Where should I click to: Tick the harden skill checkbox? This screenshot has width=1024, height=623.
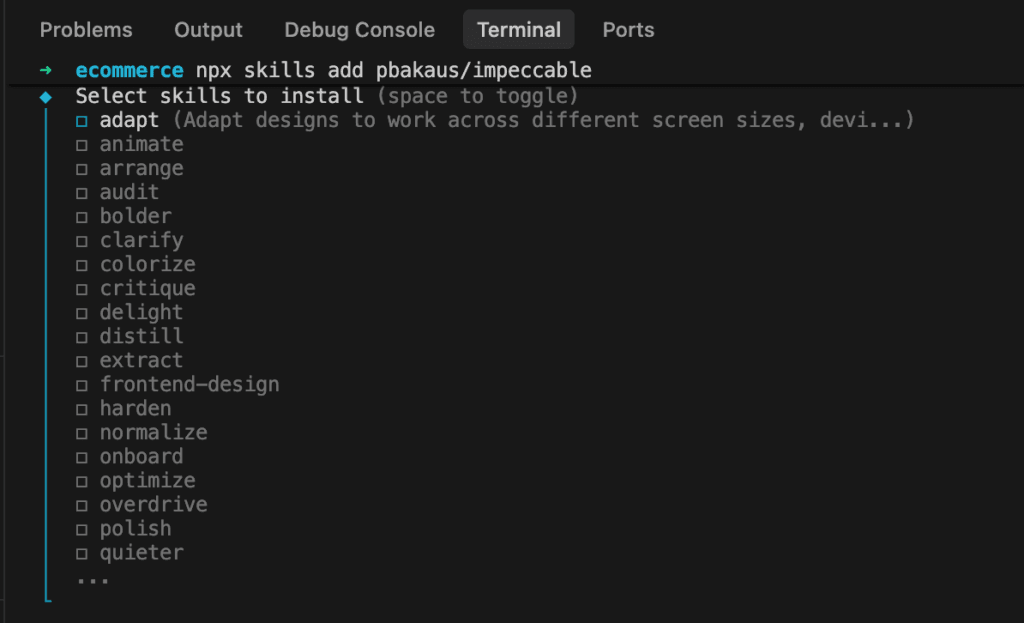(x=82, y=409)
